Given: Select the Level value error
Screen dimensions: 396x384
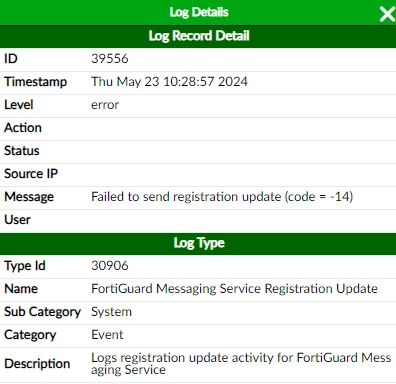Looking at the screenshot, I should click(105, 105).
